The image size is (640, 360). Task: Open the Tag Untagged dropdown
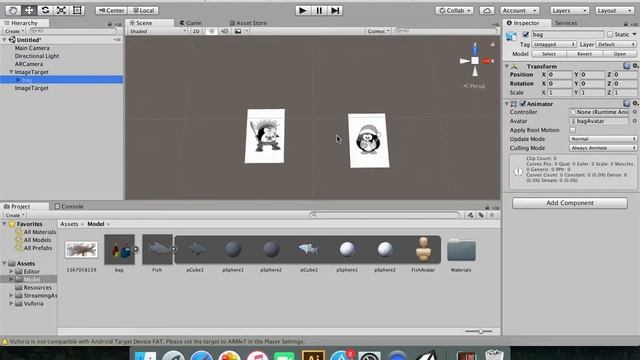(553, 44)
